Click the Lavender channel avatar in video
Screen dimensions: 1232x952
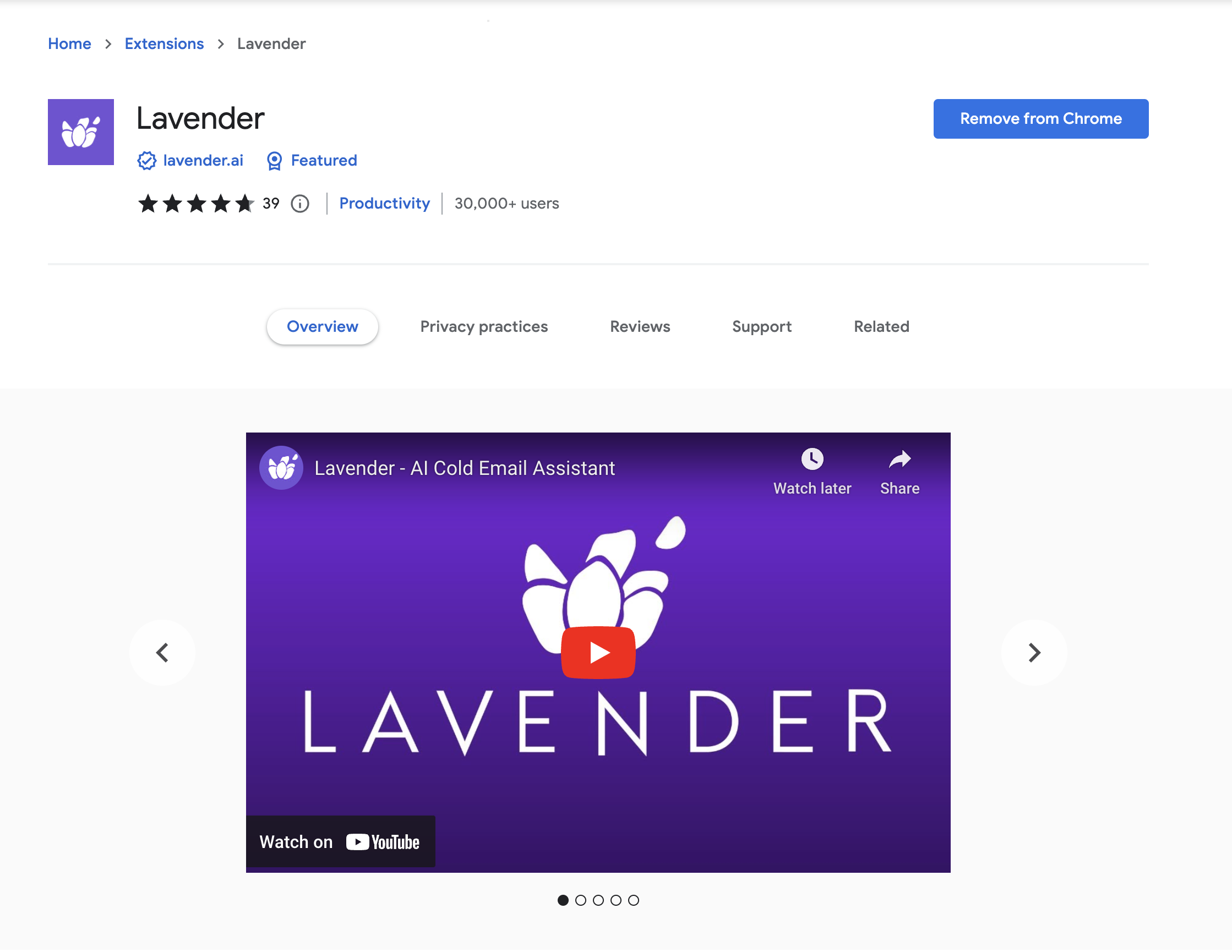281,468
